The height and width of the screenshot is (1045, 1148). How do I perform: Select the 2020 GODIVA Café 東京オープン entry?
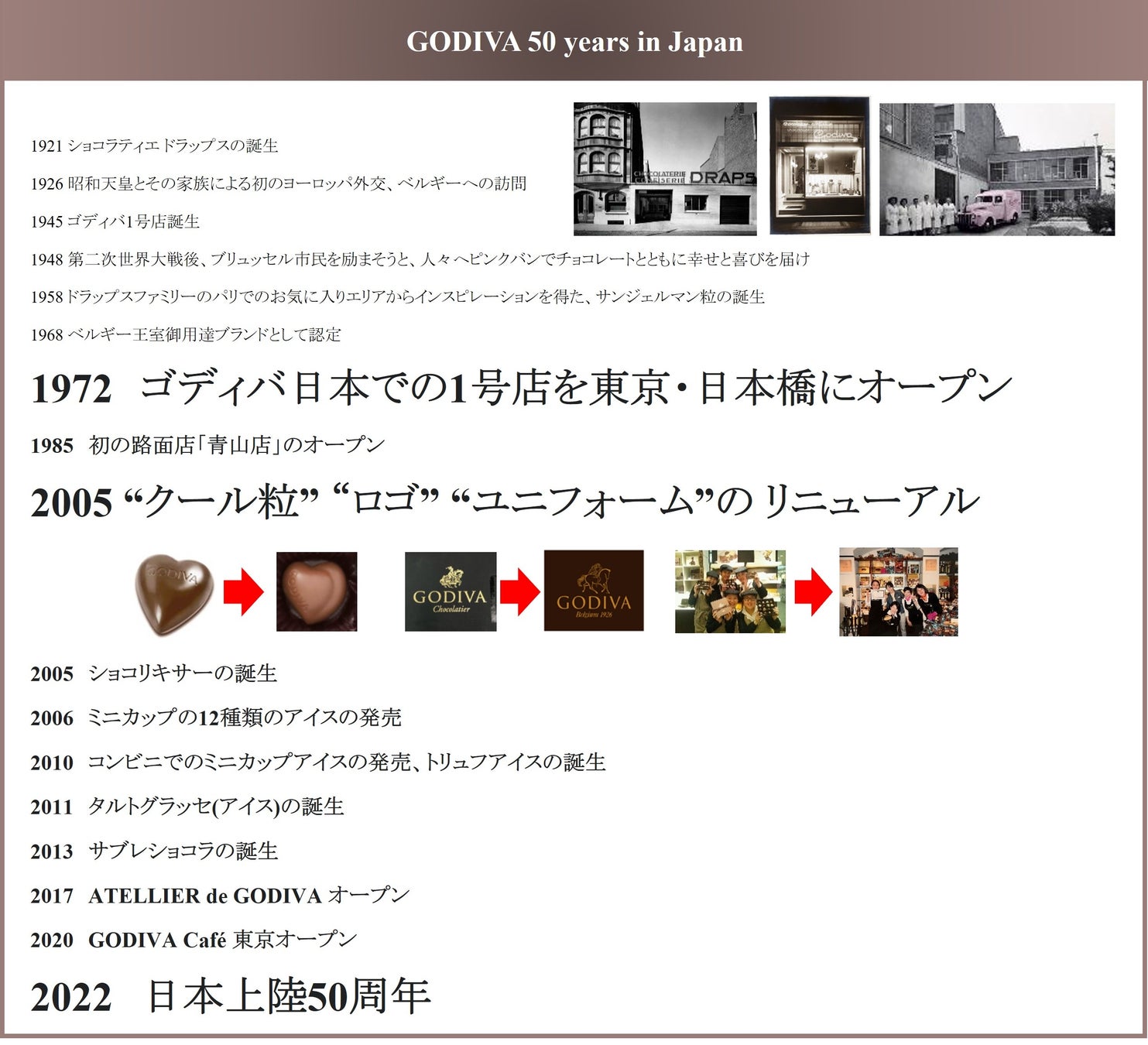194,940
